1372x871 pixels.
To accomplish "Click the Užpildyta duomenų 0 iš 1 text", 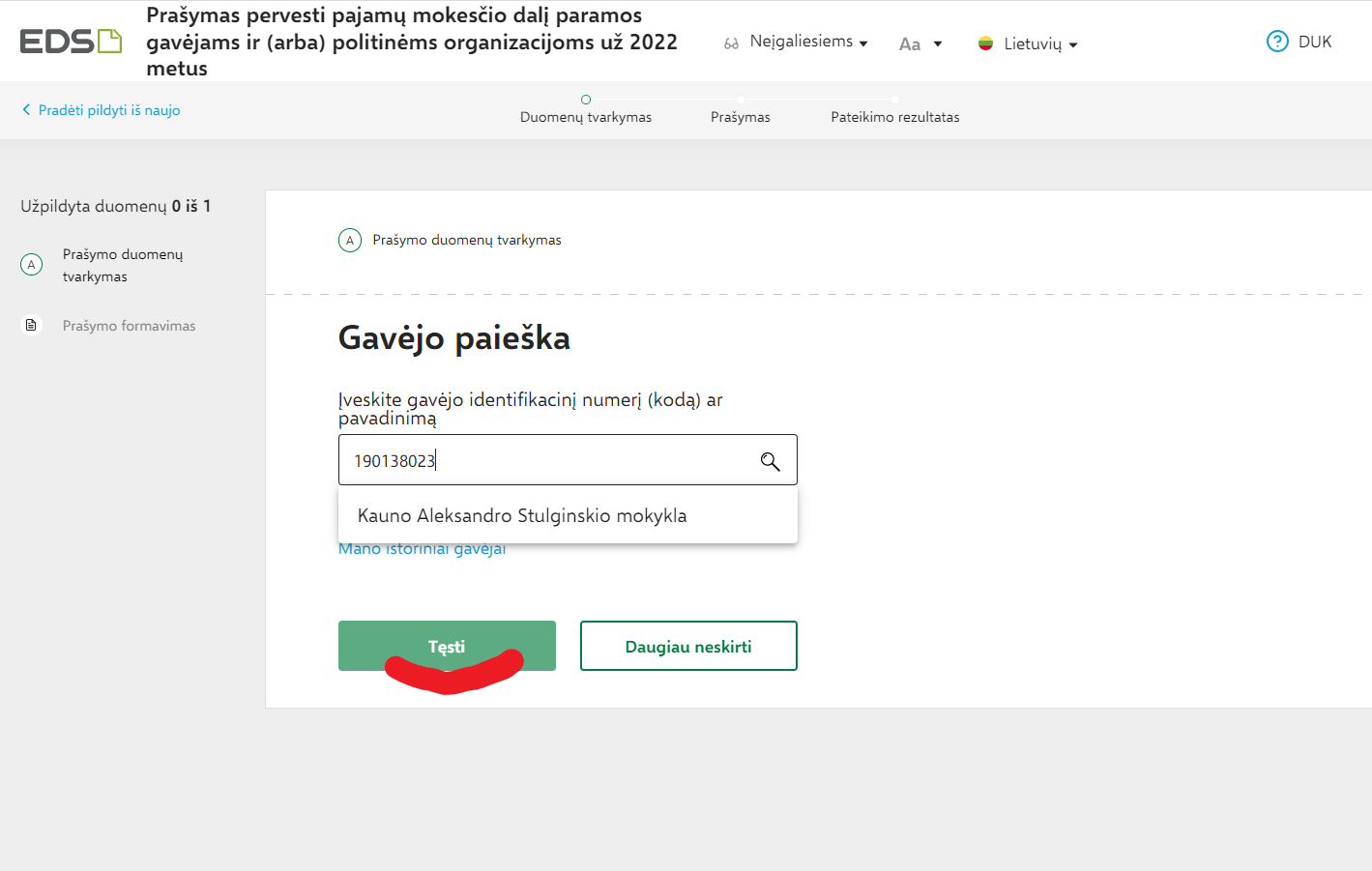I will 116,206.
